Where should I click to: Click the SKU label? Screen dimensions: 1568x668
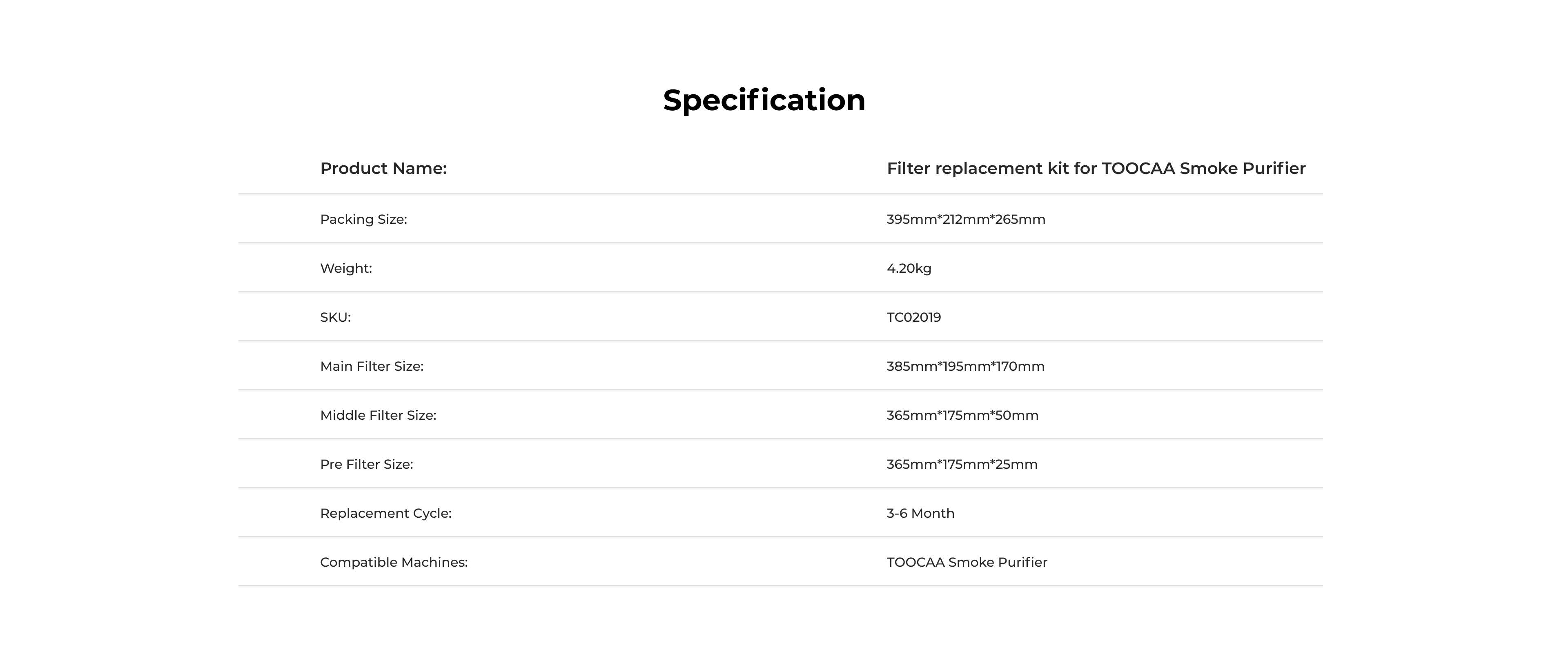coord(335,317)
